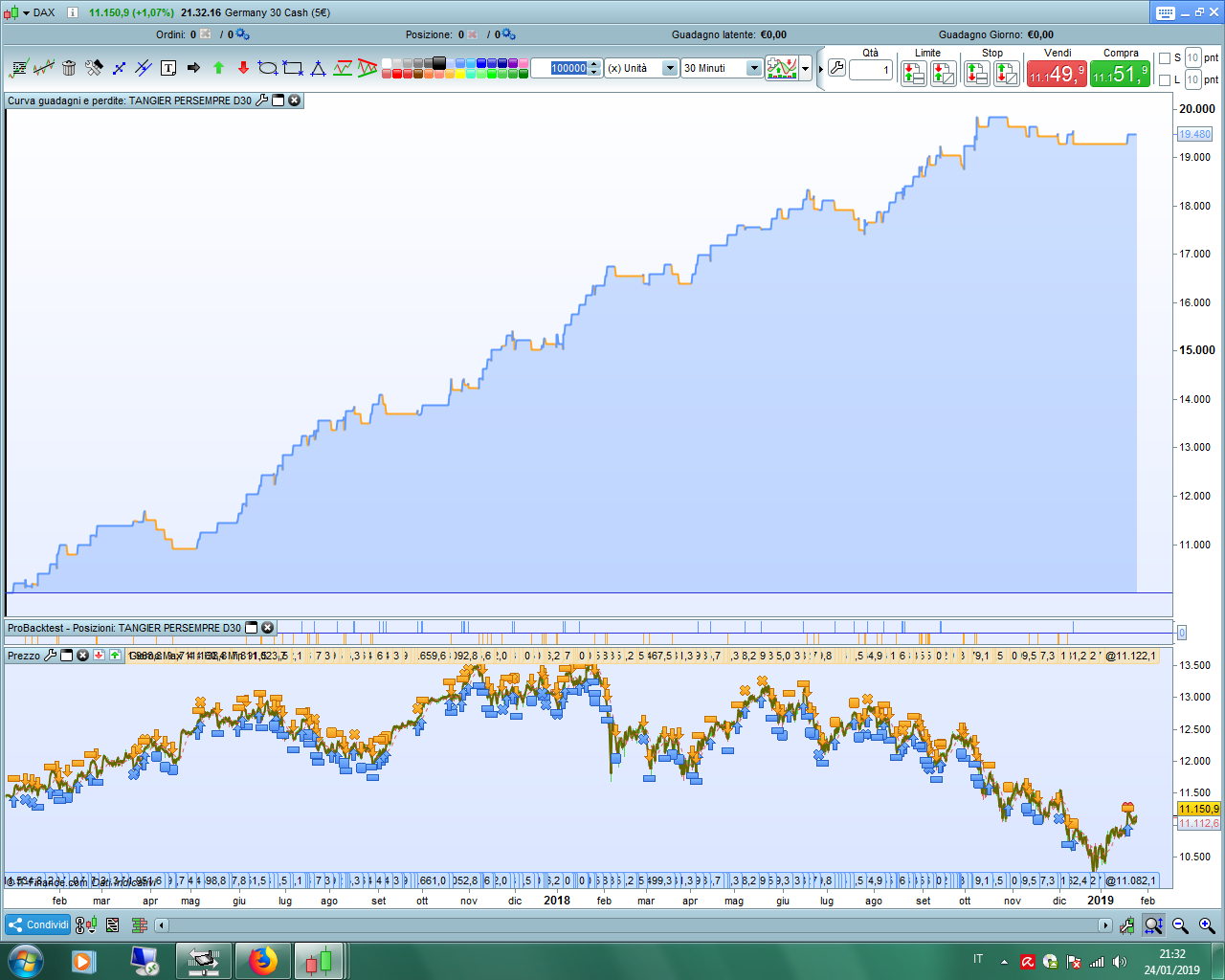Select the black right arrow drawing tool
This screenshot has width=1225, height=980.
pyautogui.click(x=193, y=68)
